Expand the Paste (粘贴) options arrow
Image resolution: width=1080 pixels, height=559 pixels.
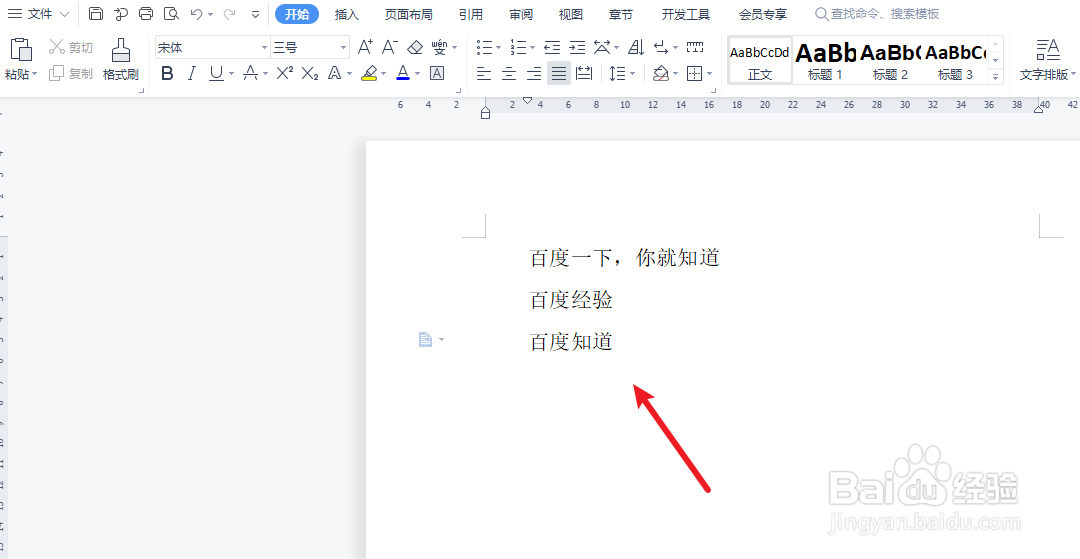pyautogui.click(x=35, y=74)
